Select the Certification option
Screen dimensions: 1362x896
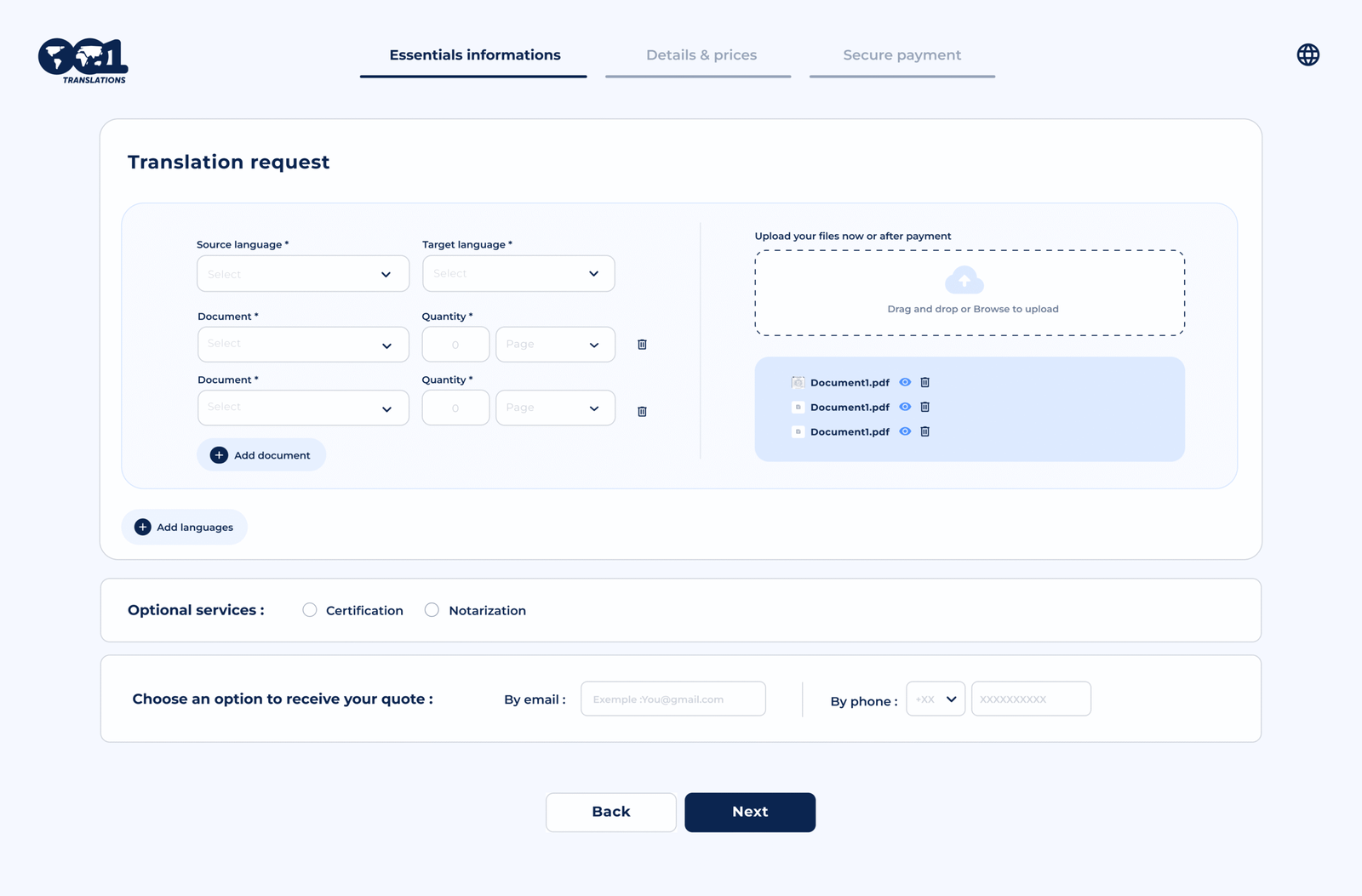coord(310,610)
